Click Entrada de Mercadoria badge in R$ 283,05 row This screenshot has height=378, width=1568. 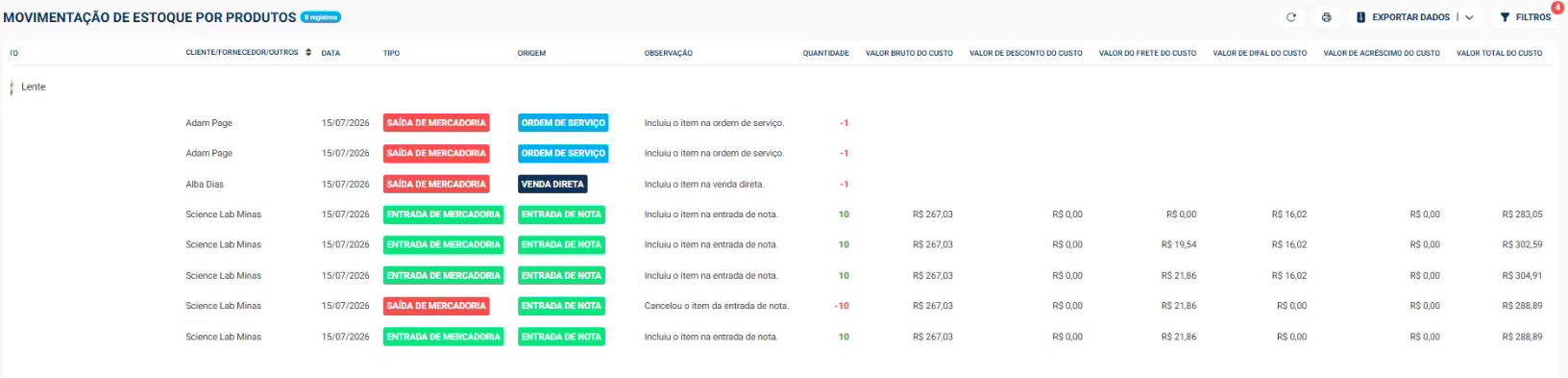tap(443, 214)
